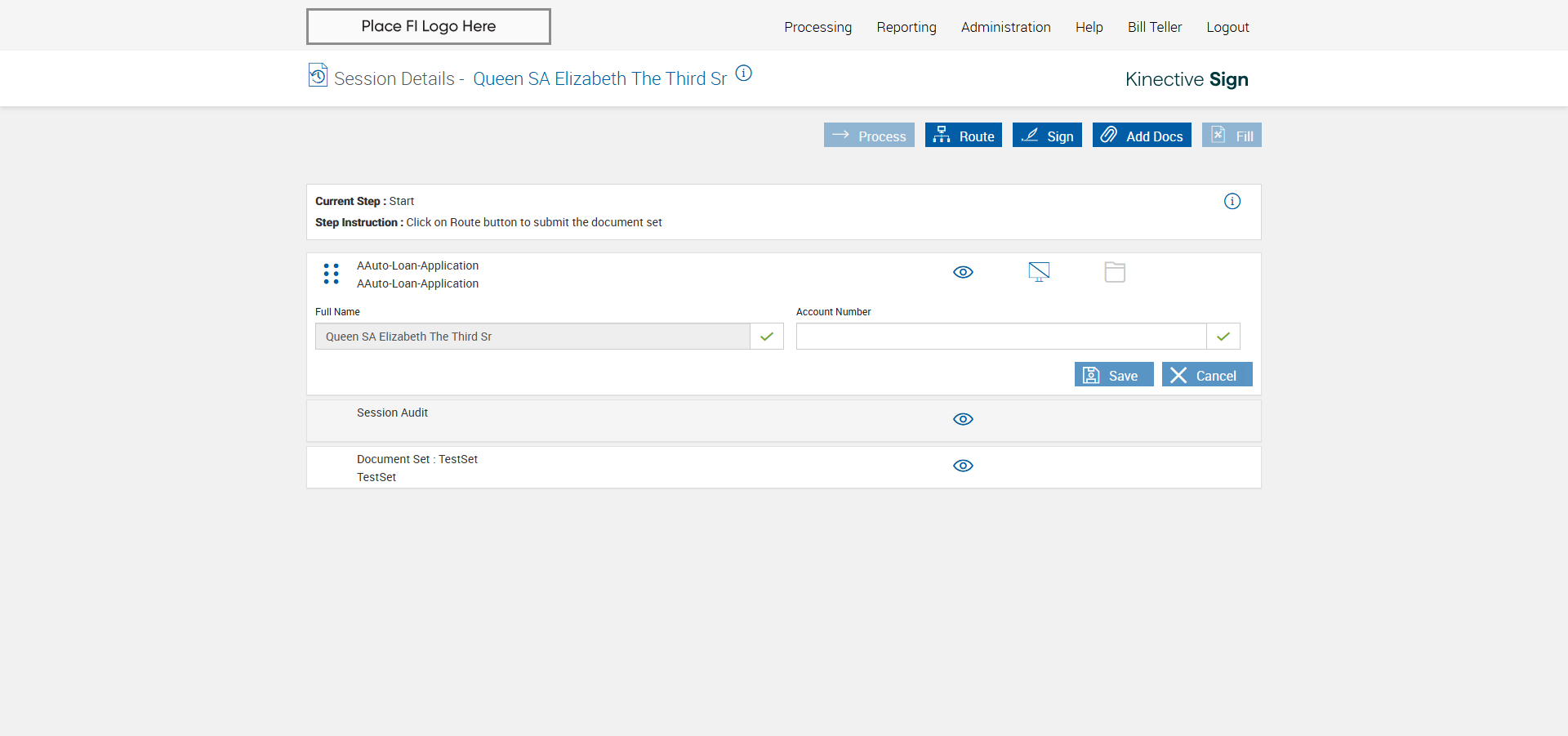Click the Logout link
The height and width of the screenshot is (736, 1568).
[x=1227, y=27]
